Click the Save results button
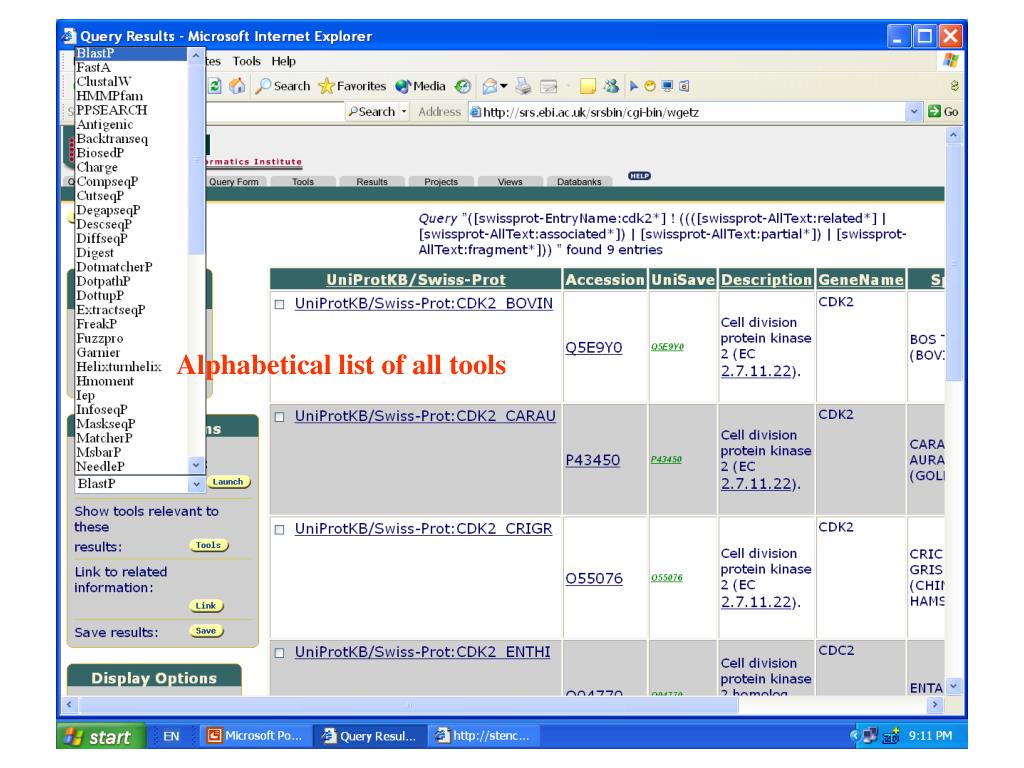Screen dimensions: 1024x768 tap(206, 631)
